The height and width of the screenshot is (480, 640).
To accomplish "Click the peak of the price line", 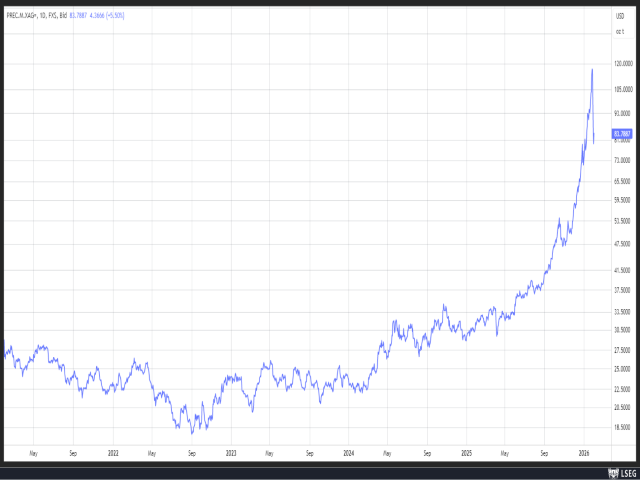I will [x=592, y=69].
